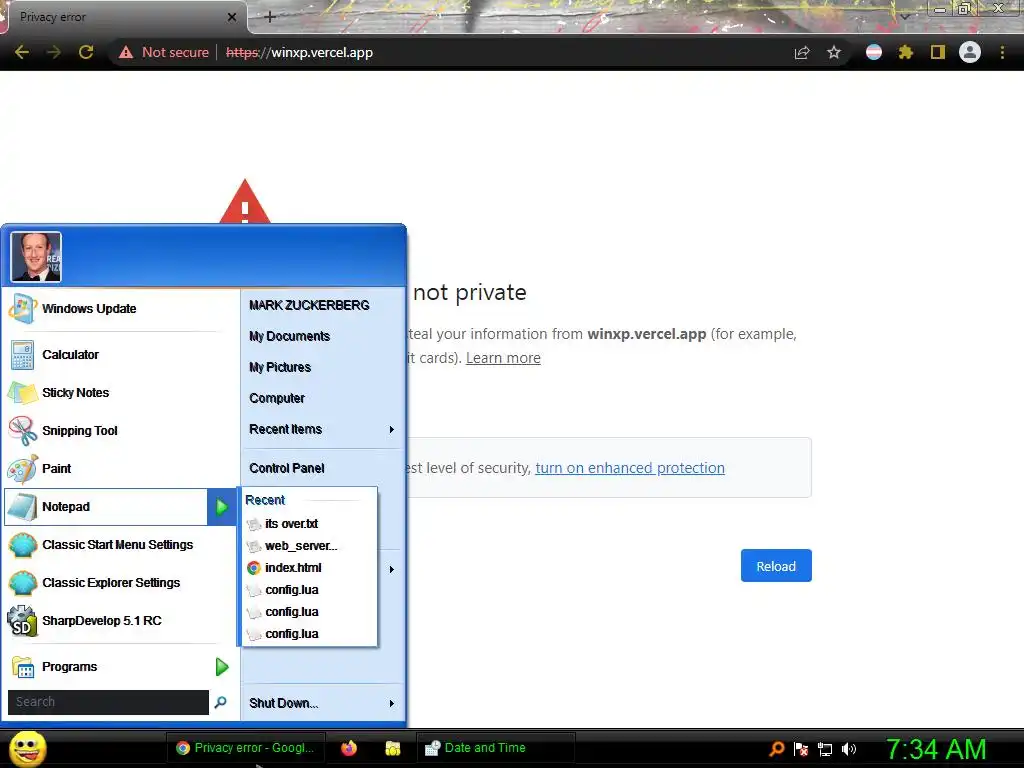Open recent file index.html
The height and width of the screenshot is (768, 1024).
tap(310, 568)
